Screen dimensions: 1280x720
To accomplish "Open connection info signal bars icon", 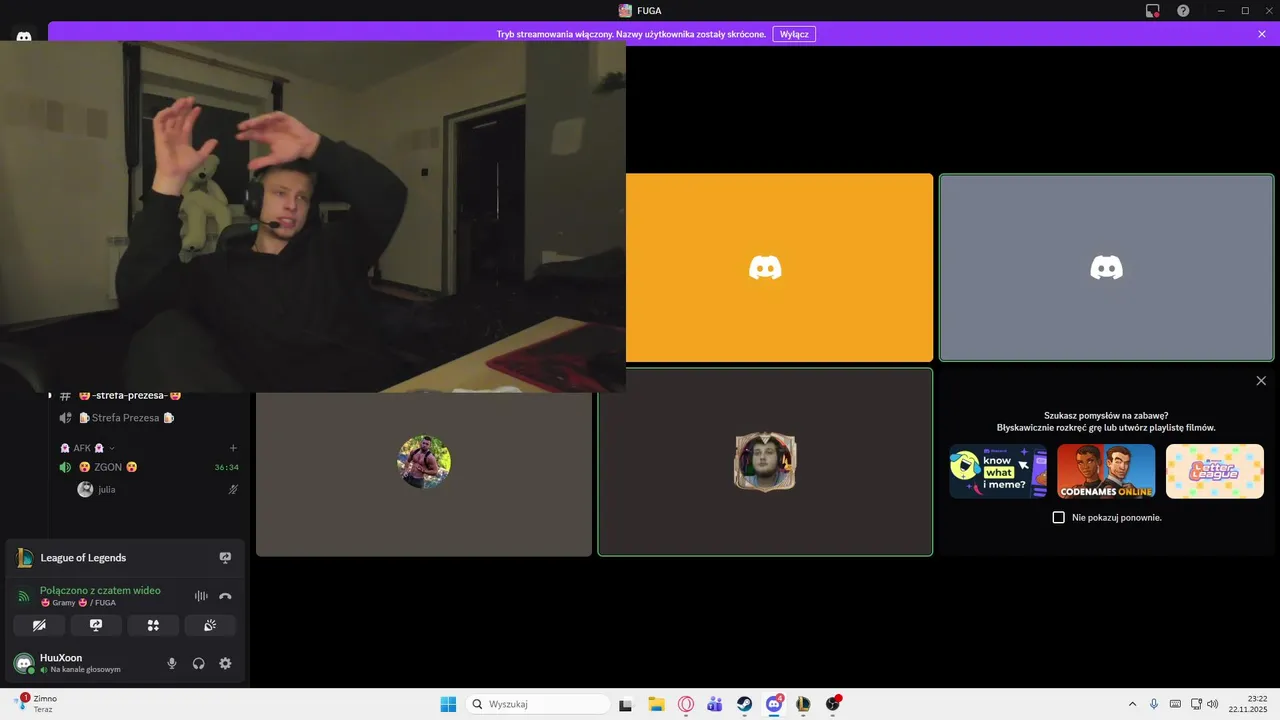I will pyautogui.click(x=24, y=596).
